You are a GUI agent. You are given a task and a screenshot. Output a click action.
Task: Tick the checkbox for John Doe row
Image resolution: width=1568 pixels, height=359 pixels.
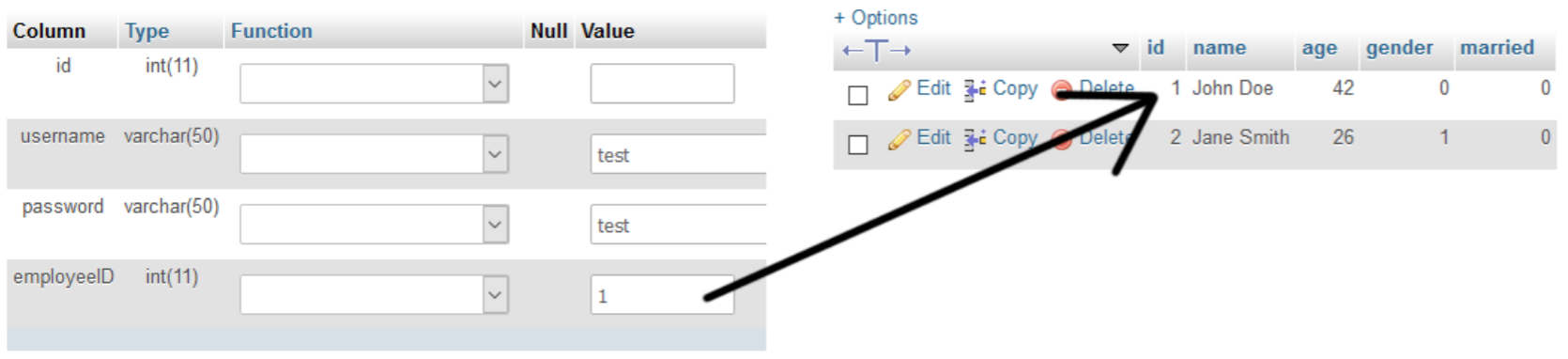(857, 95)
